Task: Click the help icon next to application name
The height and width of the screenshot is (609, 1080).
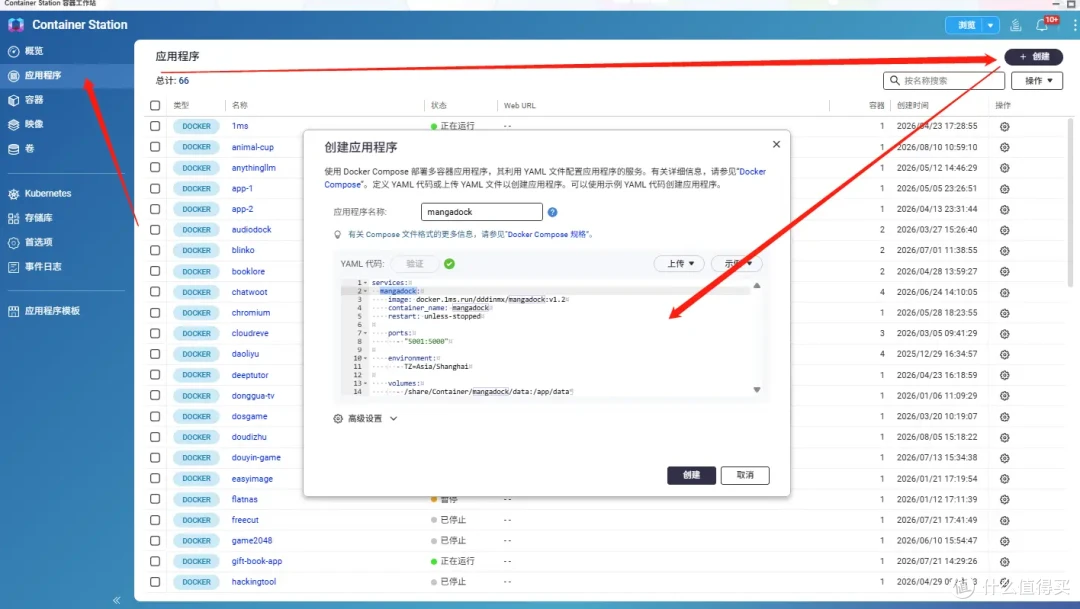Action: 552,212
